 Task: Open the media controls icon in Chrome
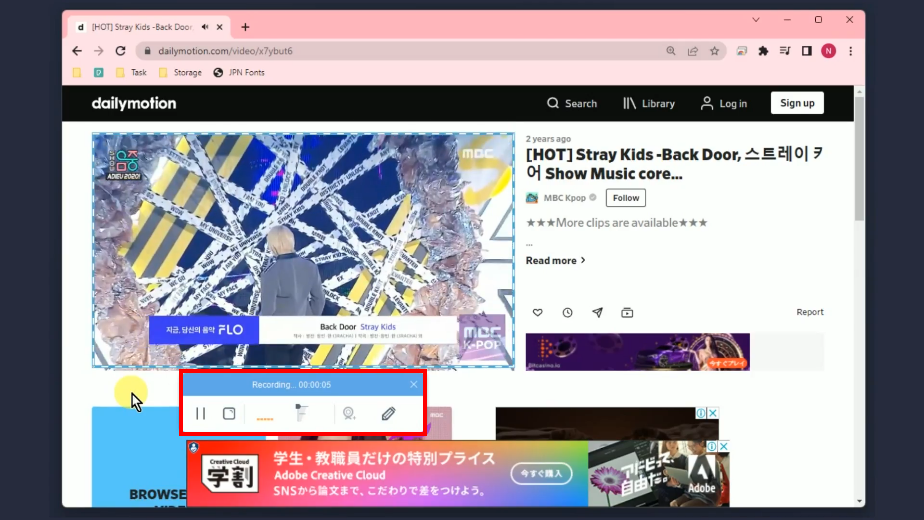785,51
